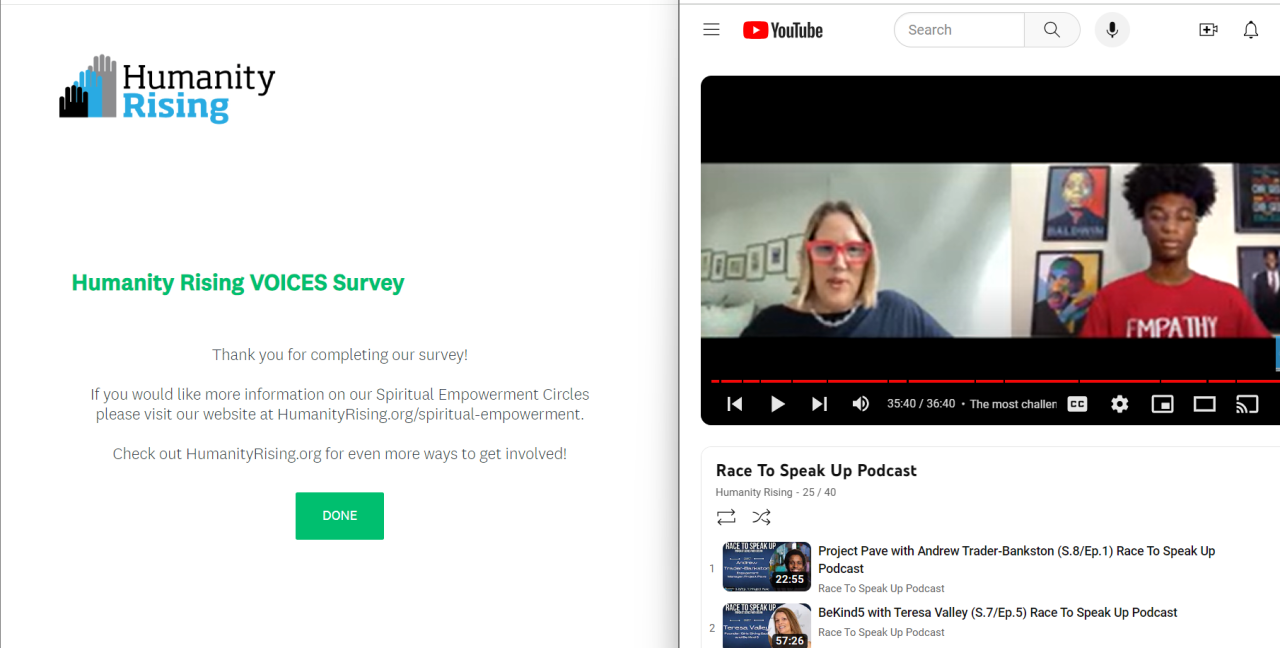Viewport: 1280px width, 648px height.
Task: Skip to next video in player
Action: [x=819, y=404]
